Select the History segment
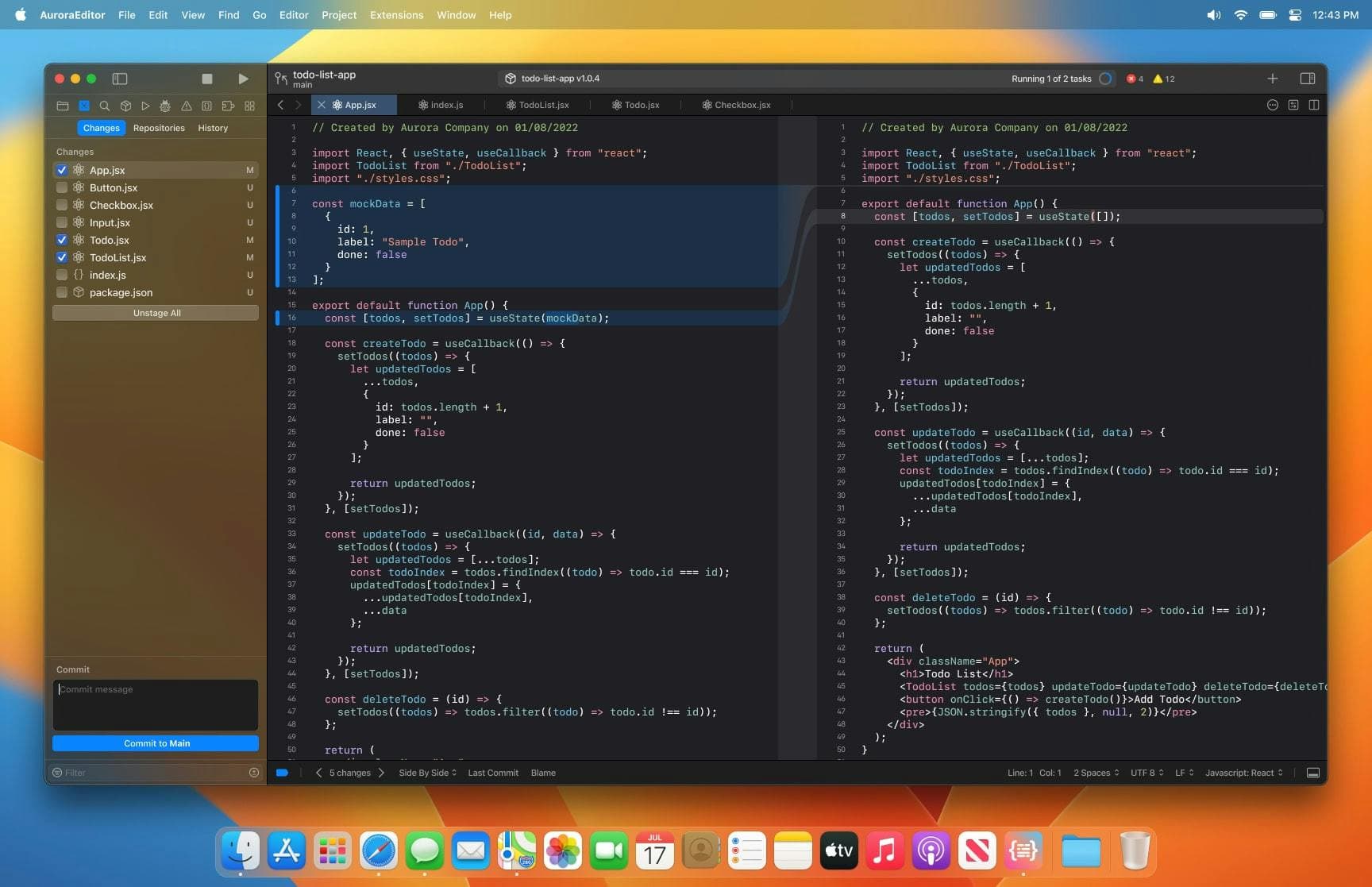Screen dimensions: 1372x887 click(x=213, y=128)
